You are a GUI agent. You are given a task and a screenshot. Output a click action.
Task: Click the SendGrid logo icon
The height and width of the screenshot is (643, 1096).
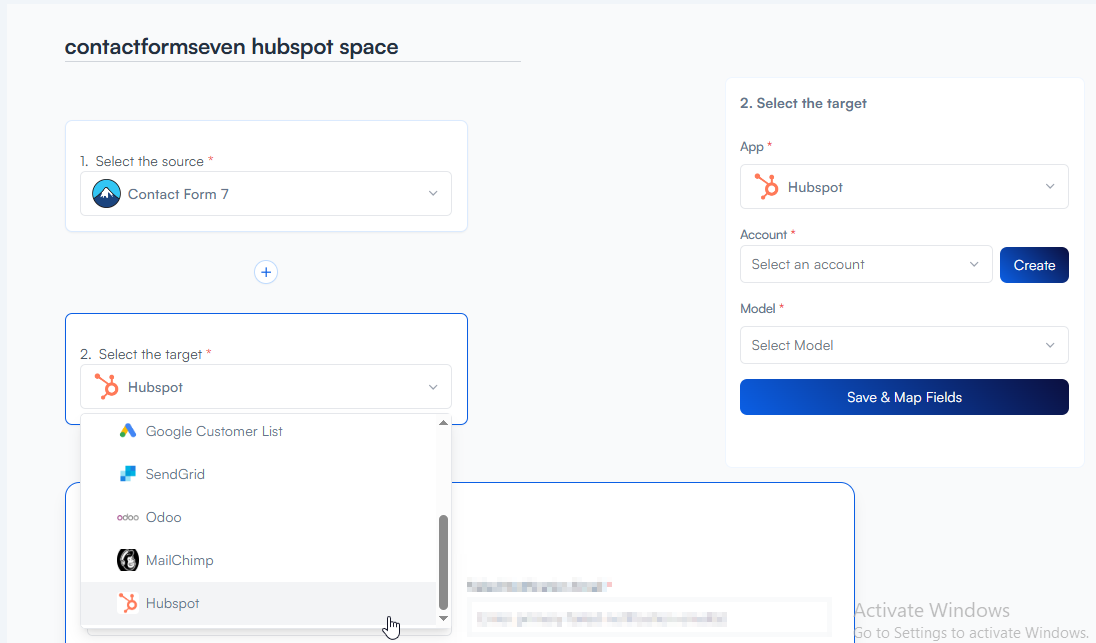128,474
